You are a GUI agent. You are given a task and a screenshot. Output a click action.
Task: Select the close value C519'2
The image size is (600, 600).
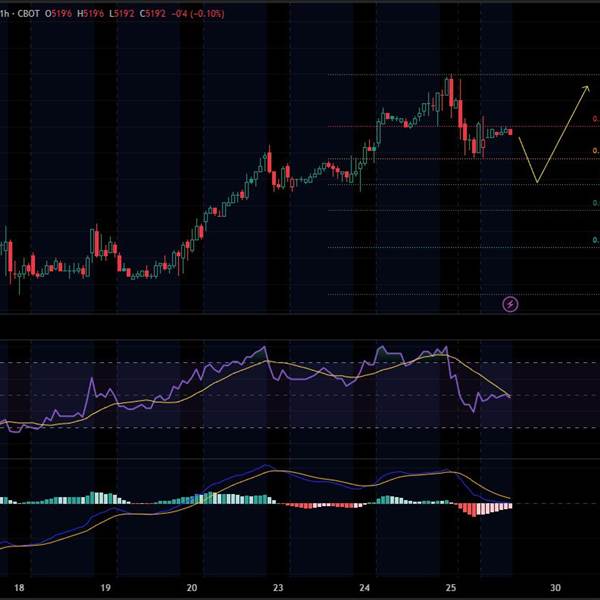coord(153,14)
